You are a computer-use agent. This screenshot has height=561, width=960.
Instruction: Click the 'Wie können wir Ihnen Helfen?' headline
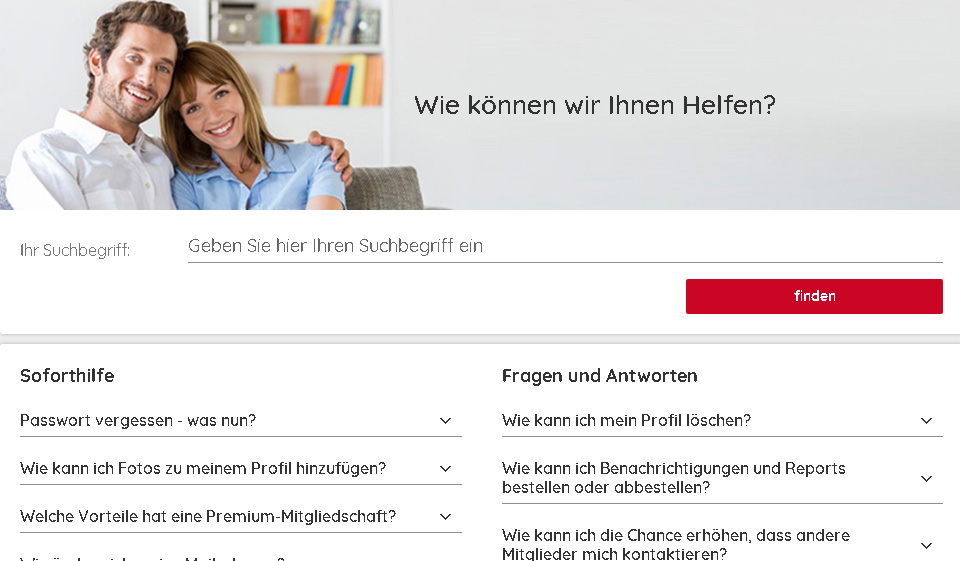tap(594, 105)
